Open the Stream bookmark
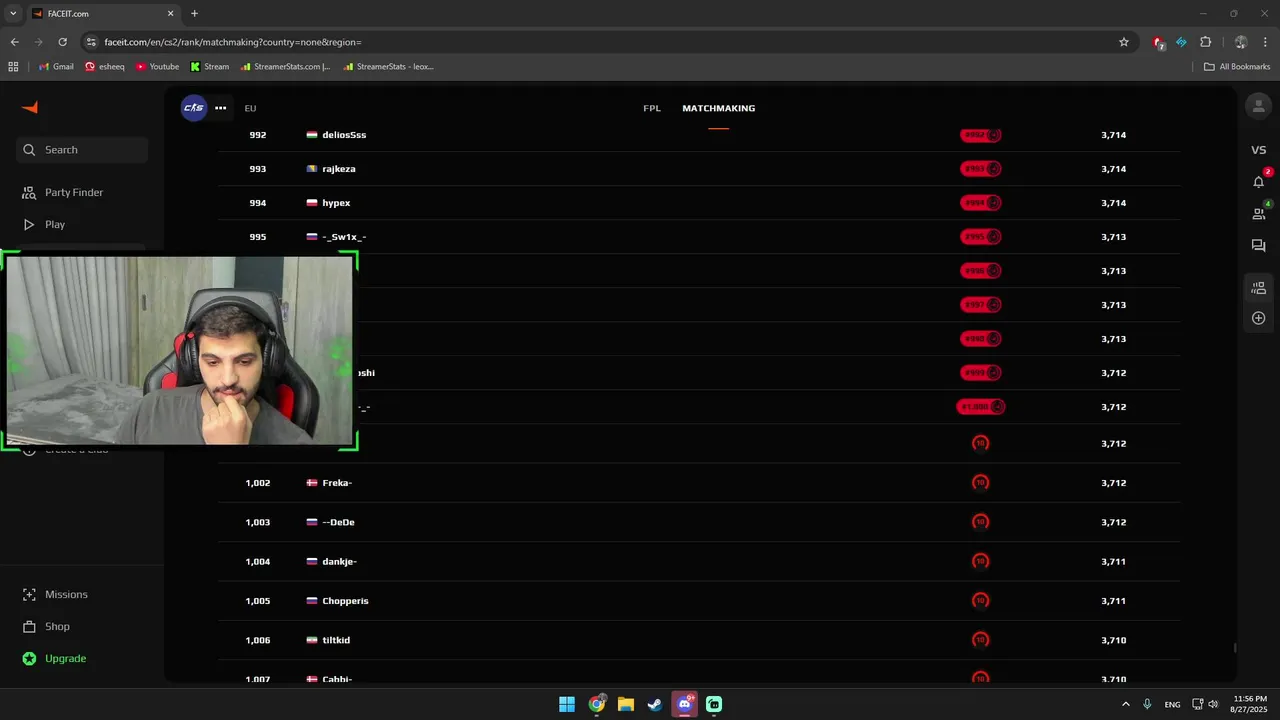1280x720 pixels. tap(210, 67)
